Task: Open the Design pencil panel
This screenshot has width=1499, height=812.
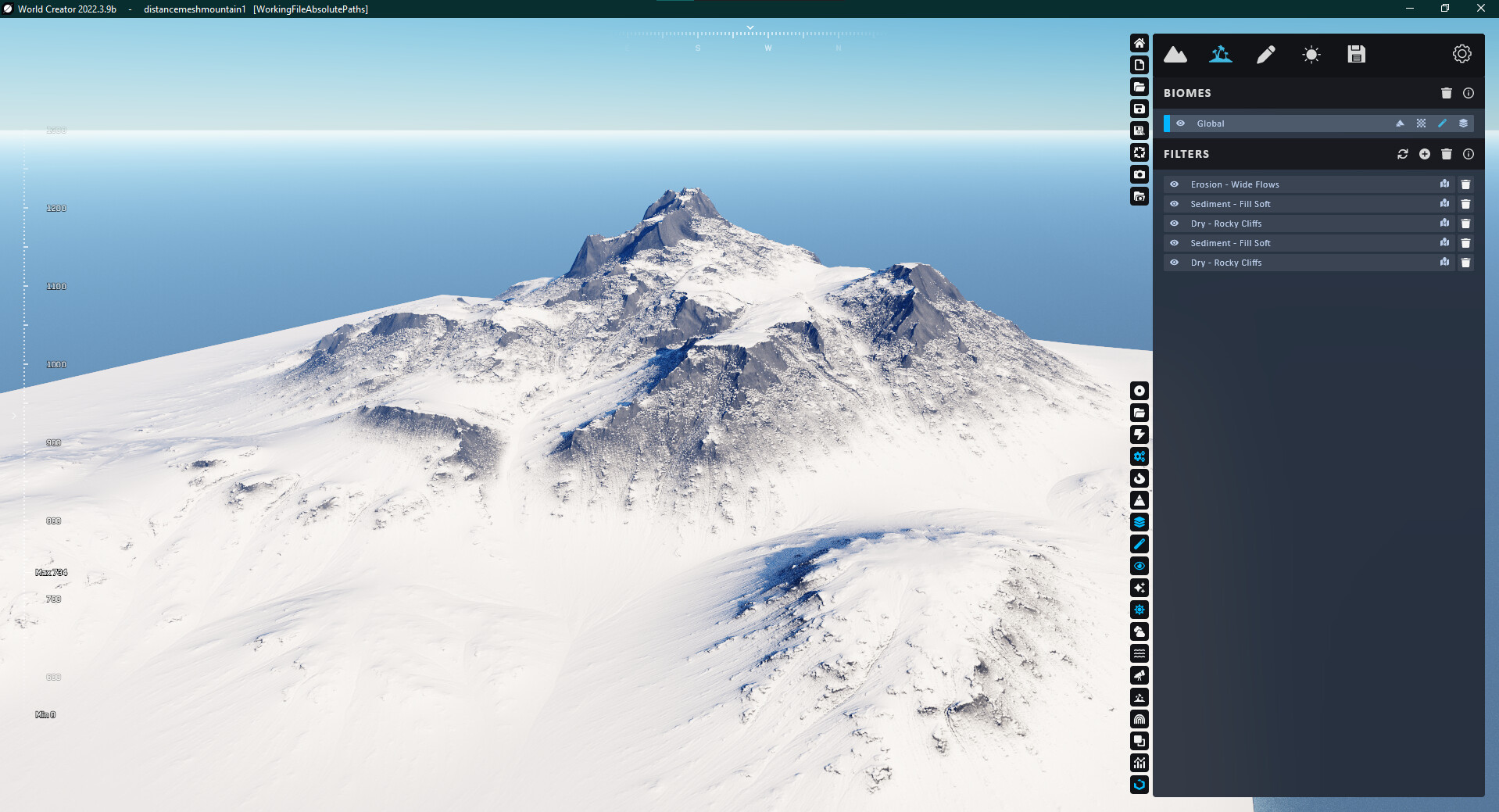Action: pyautogui.click(x=1265, y=54)
